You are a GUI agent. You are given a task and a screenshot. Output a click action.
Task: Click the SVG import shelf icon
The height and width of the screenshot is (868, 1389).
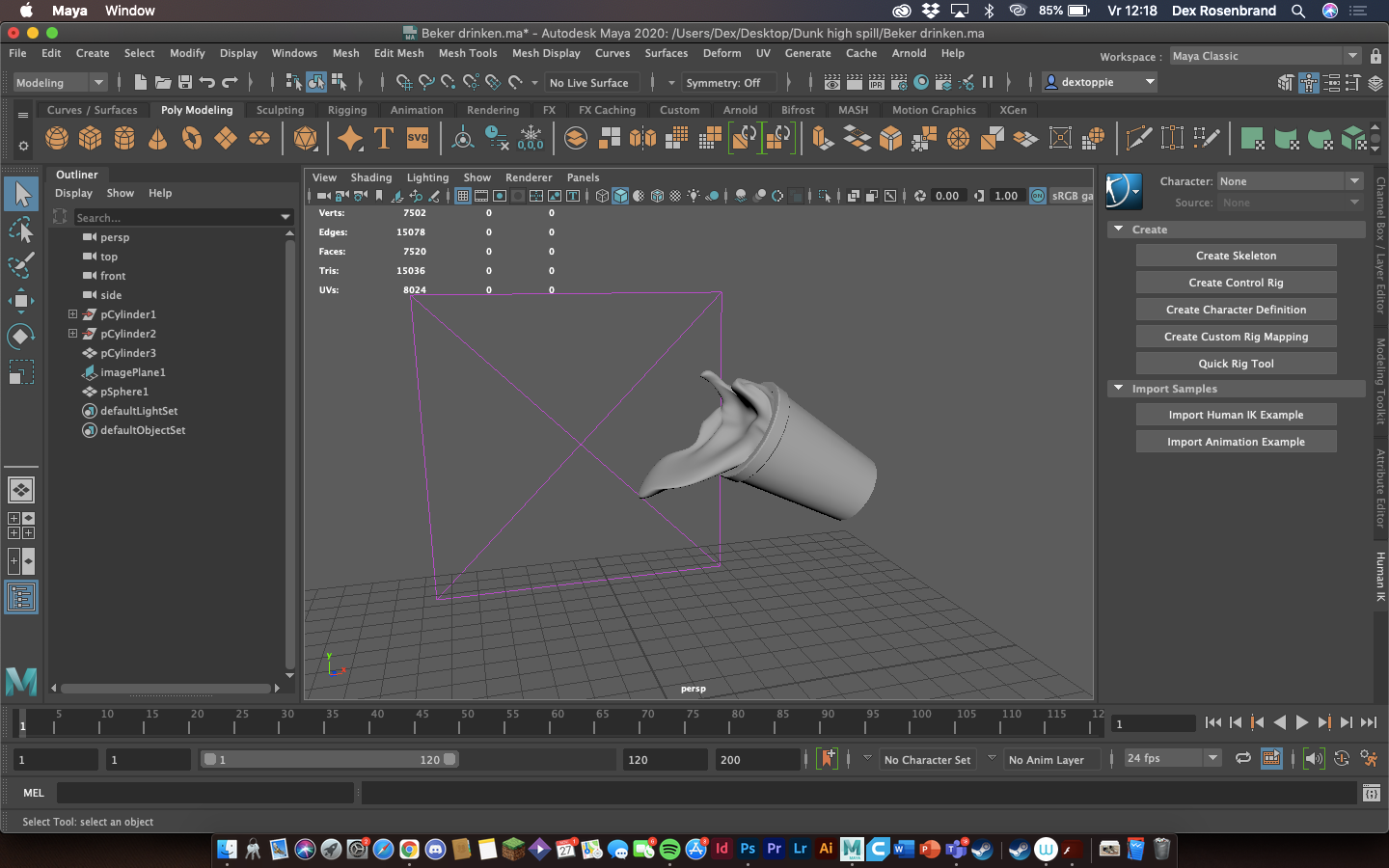tap(417, 139)
